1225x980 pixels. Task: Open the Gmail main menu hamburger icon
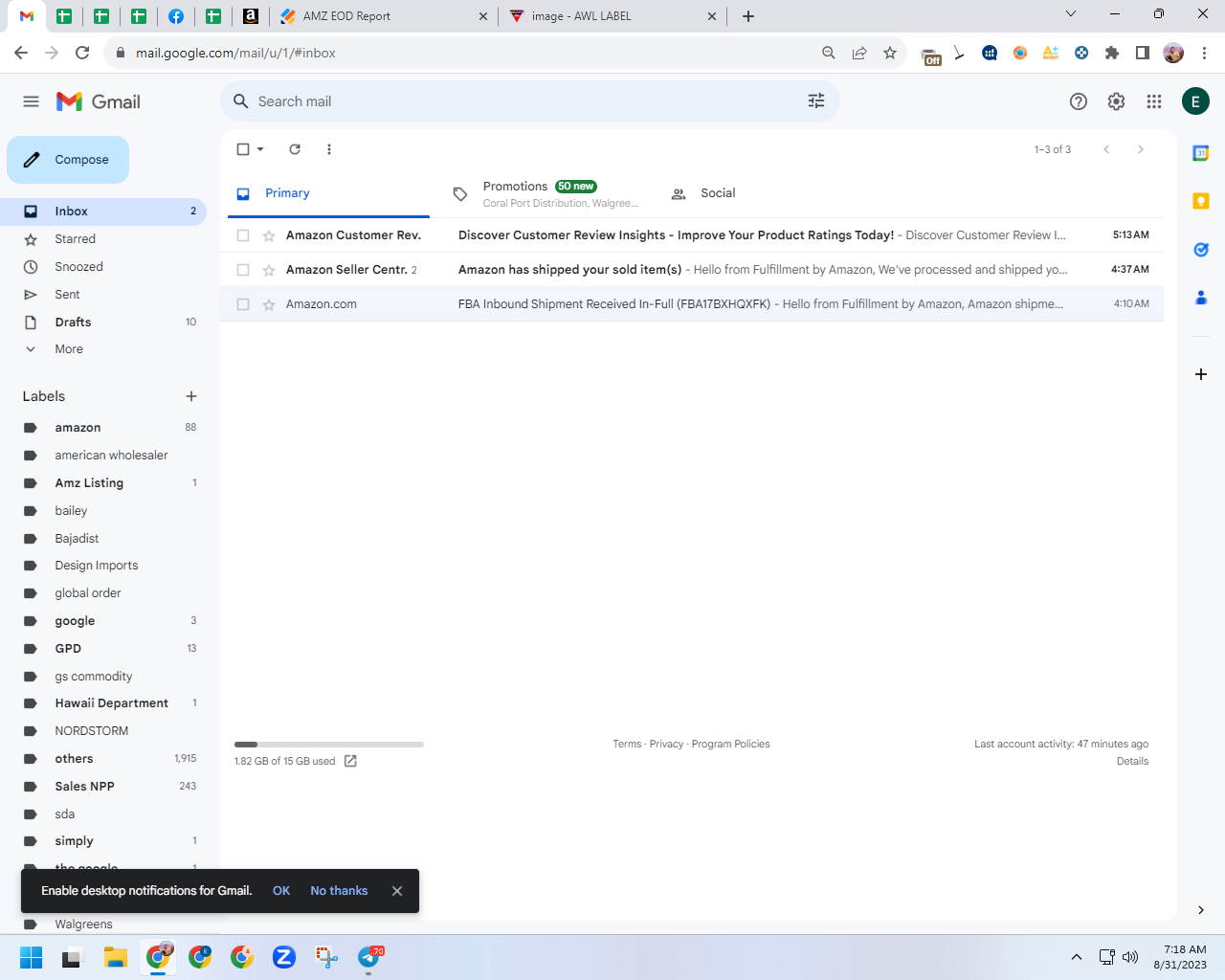pos(31,101)
